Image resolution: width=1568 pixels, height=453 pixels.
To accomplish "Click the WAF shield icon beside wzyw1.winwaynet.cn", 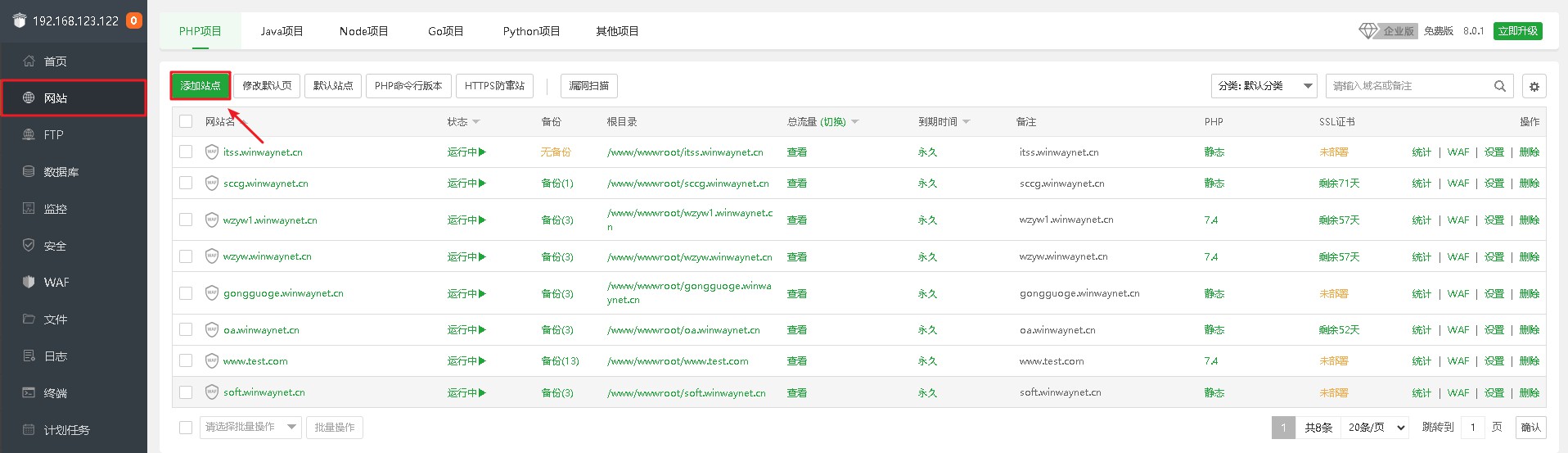I will tap(211, 220).
